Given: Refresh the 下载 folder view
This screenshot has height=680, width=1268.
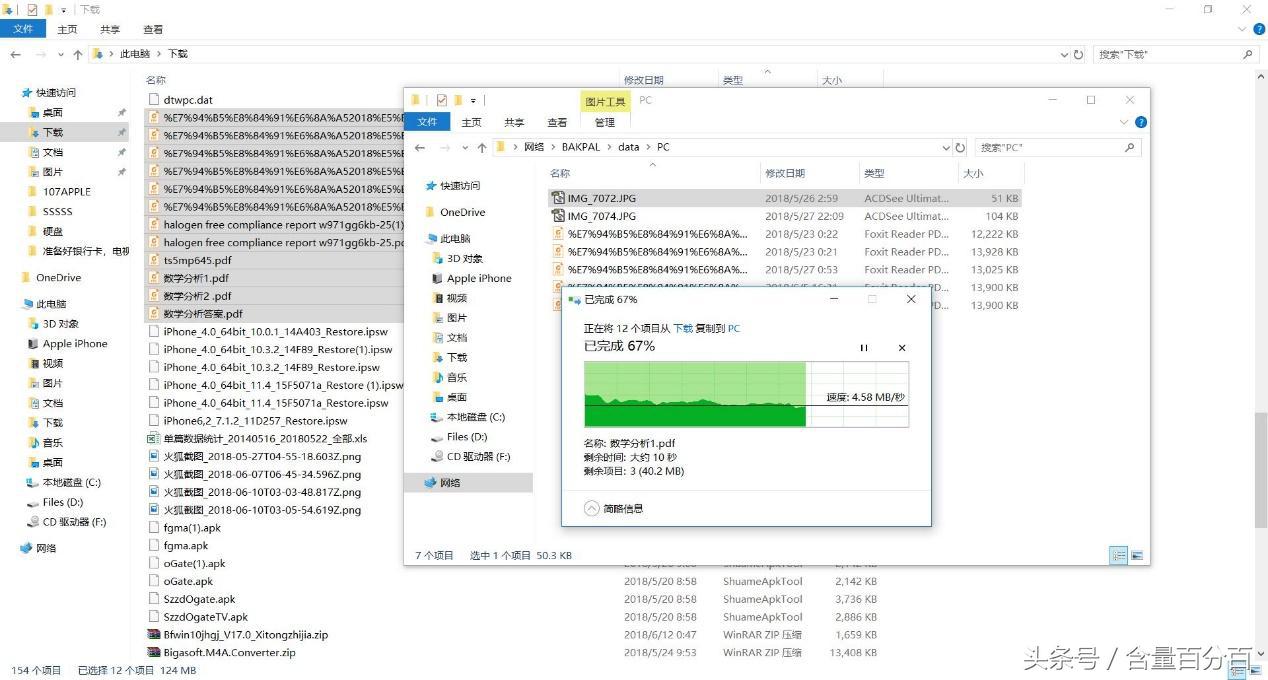Looking at the screenshot, I should click(x=1078, y=54).
